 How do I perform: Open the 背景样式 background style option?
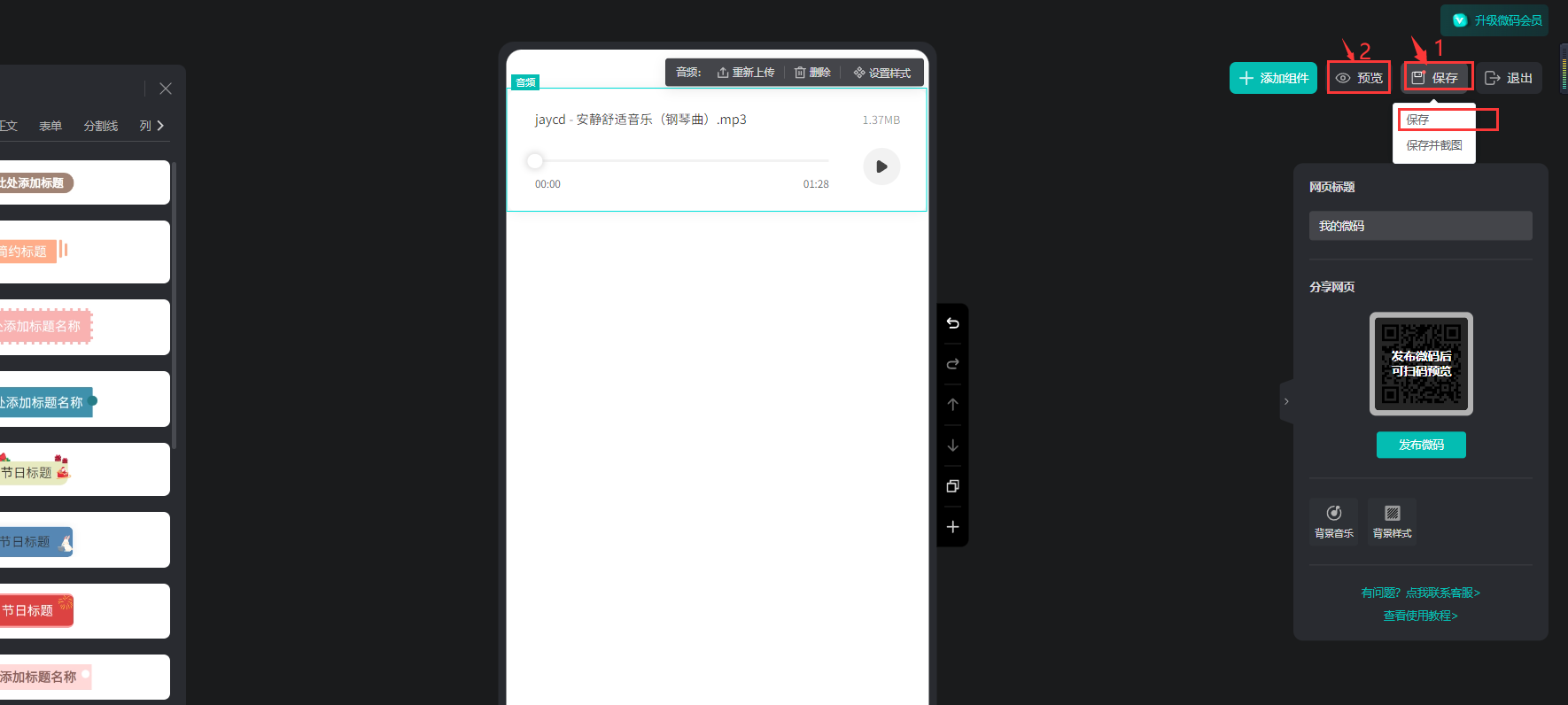[1392, 521]
